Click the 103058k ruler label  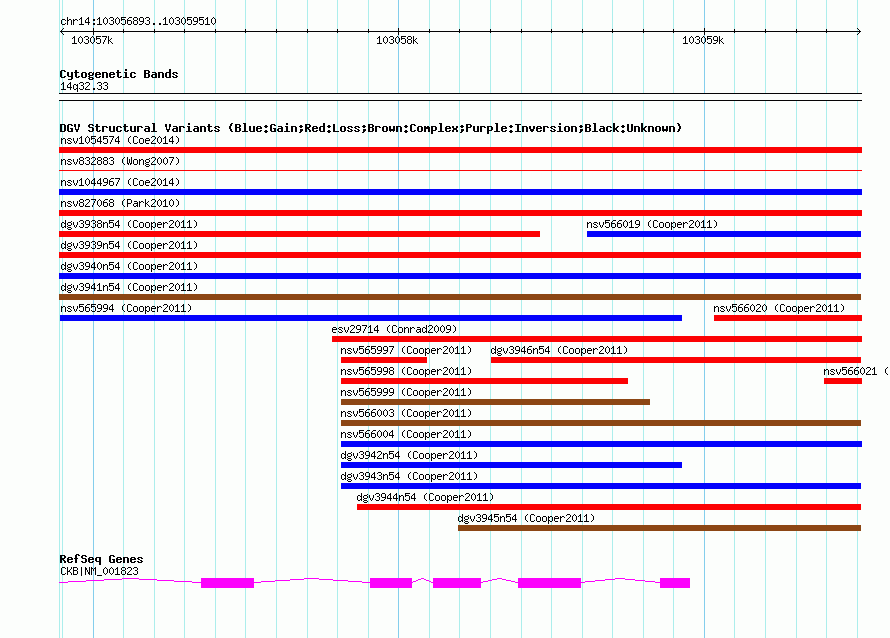pos(397,40)
